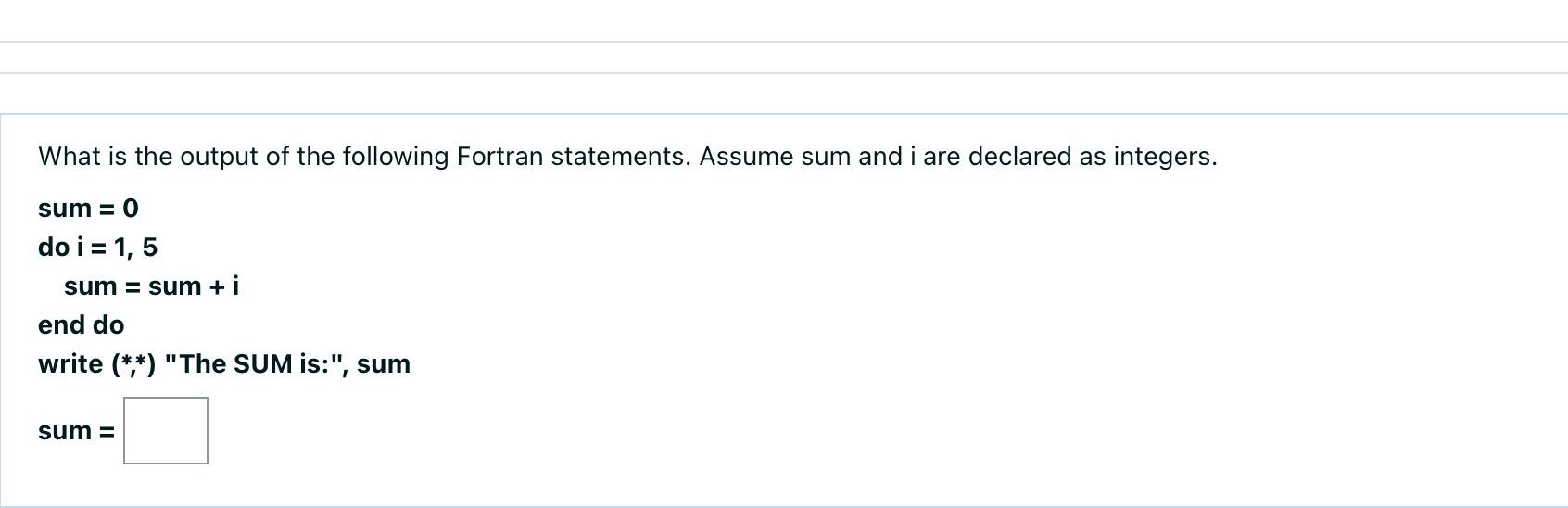Click the 'sum =' label beside input box
The image size is (1568, 508).
point(76,431)
